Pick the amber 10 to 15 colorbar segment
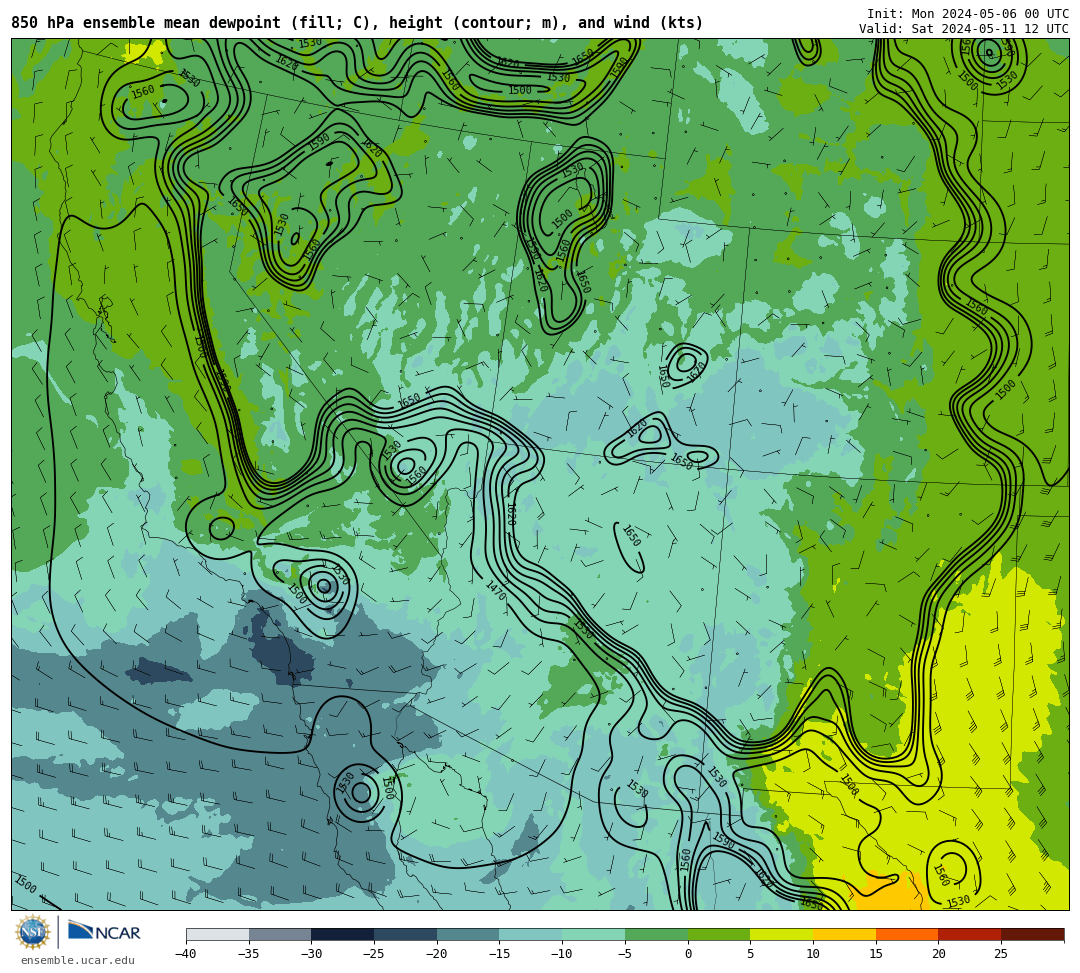 [844, 934]
